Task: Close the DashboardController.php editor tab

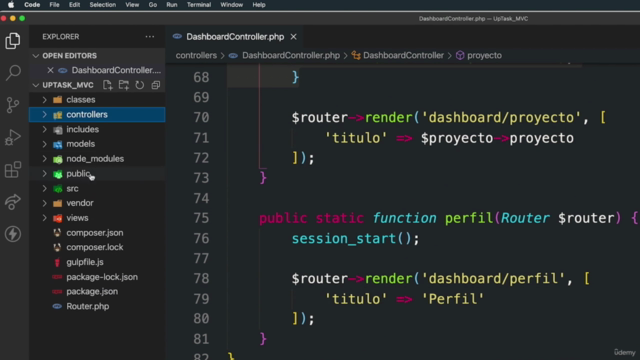Action: [293, 37]
